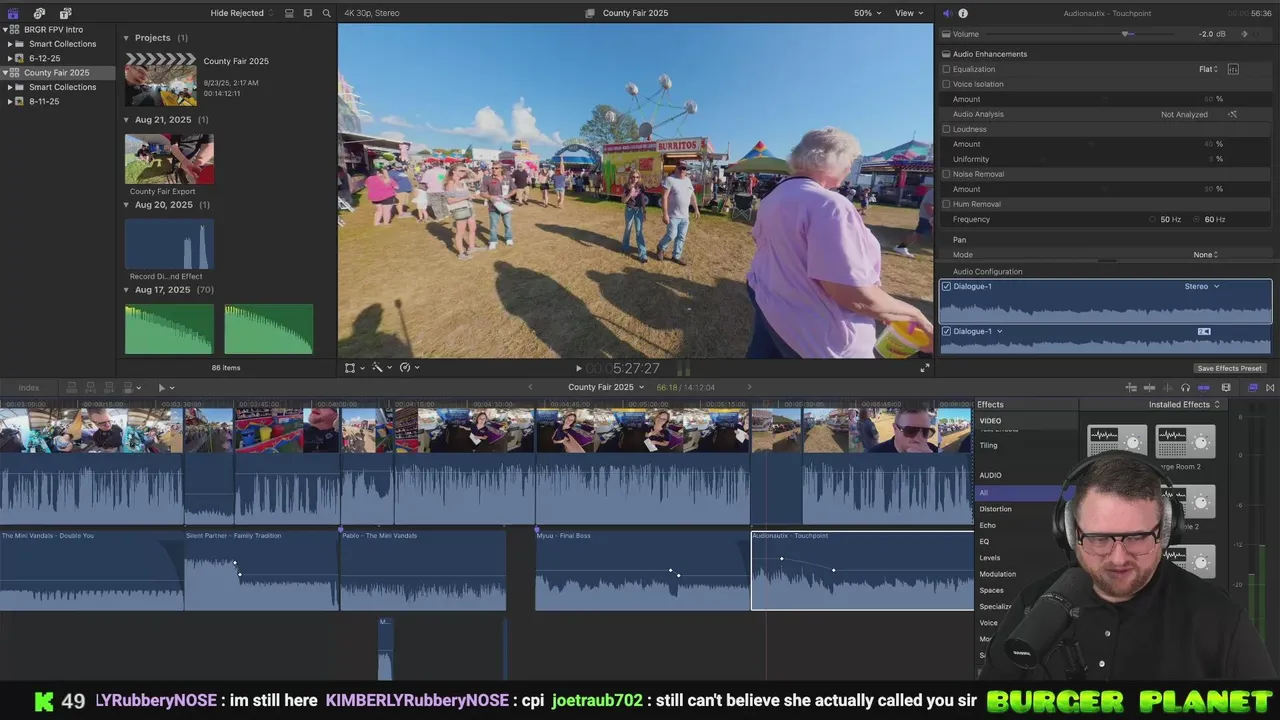Enter full screen viewer mode

pyautogui.click(x=924, y=368)
